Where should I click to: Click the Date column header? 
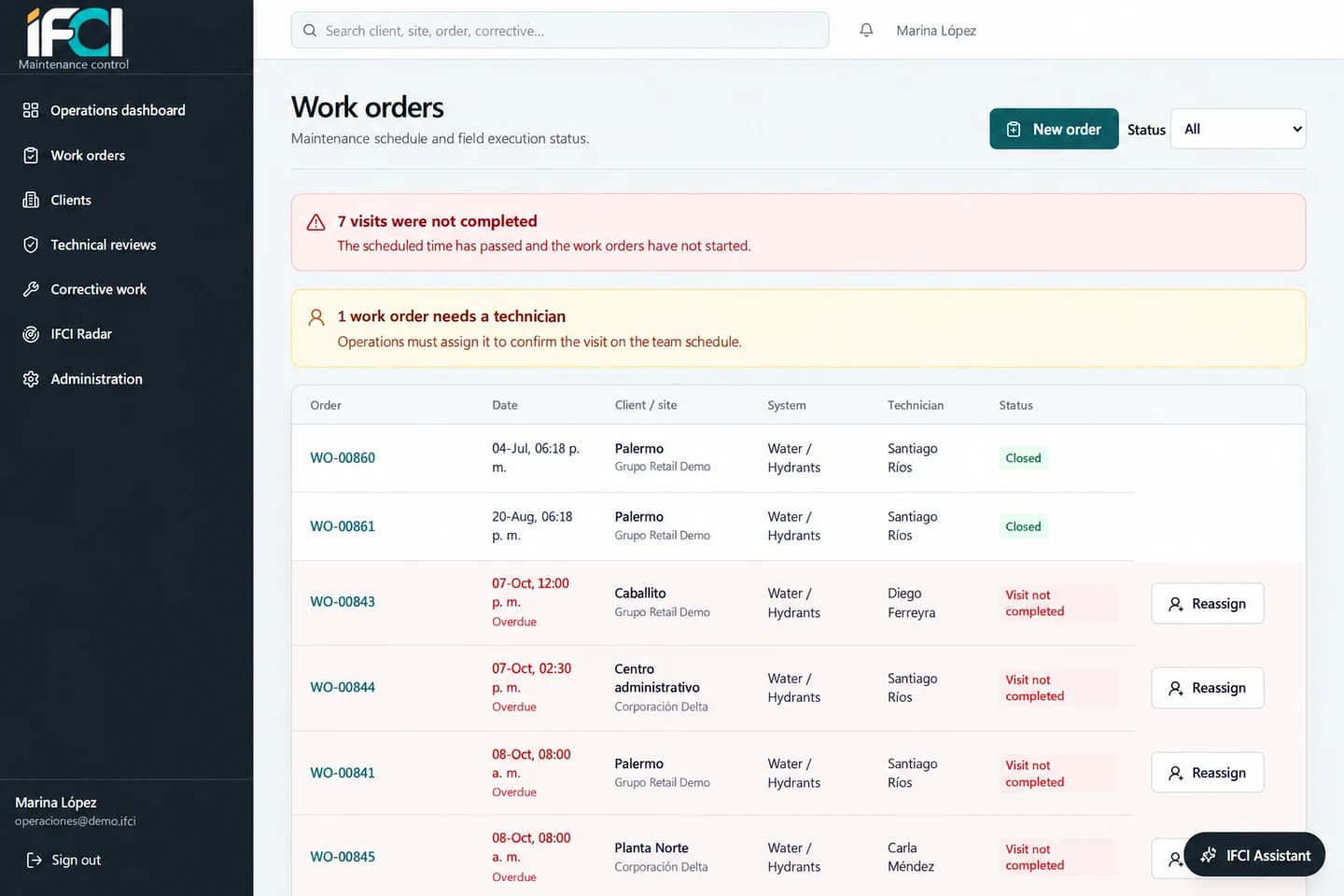point(505,405)
